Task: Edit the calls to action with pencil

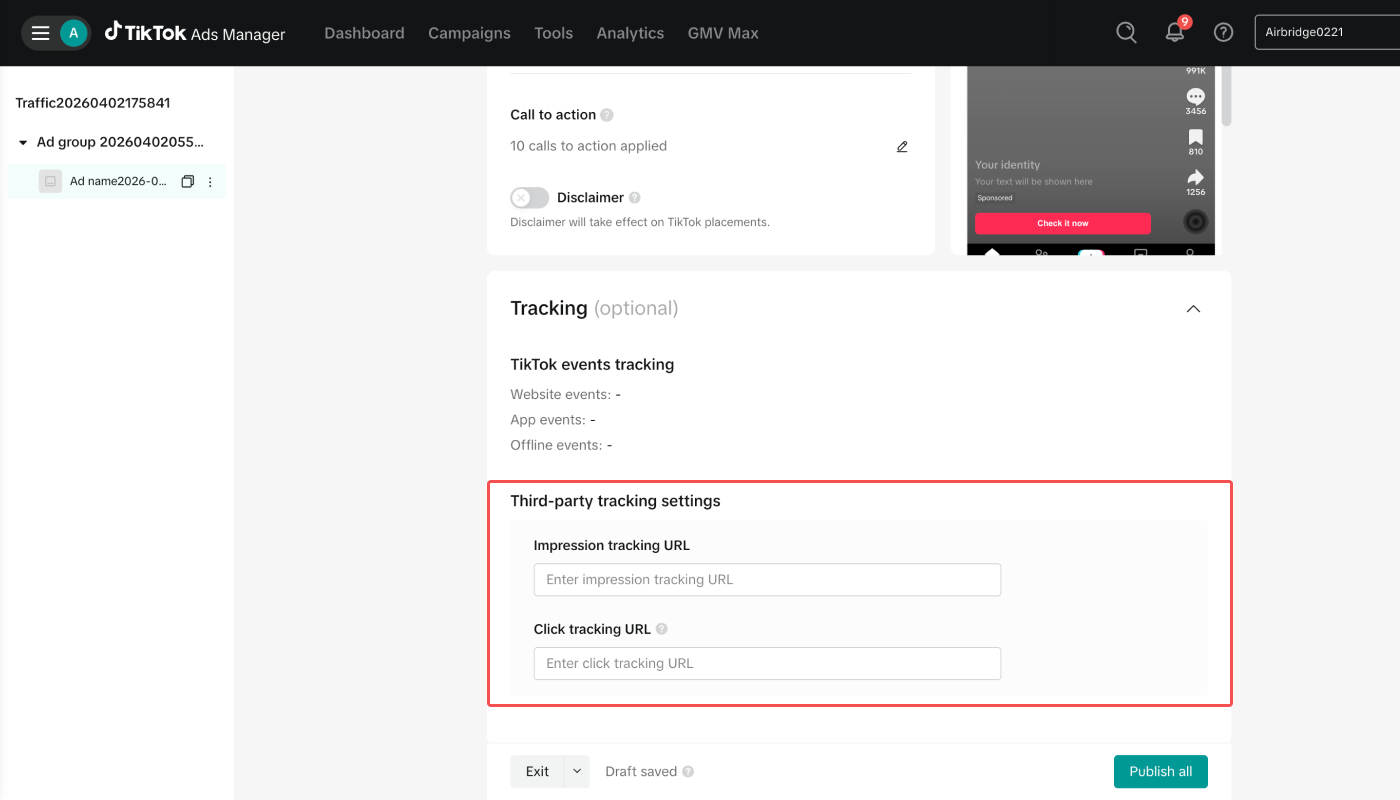Action: click(902, 146)
